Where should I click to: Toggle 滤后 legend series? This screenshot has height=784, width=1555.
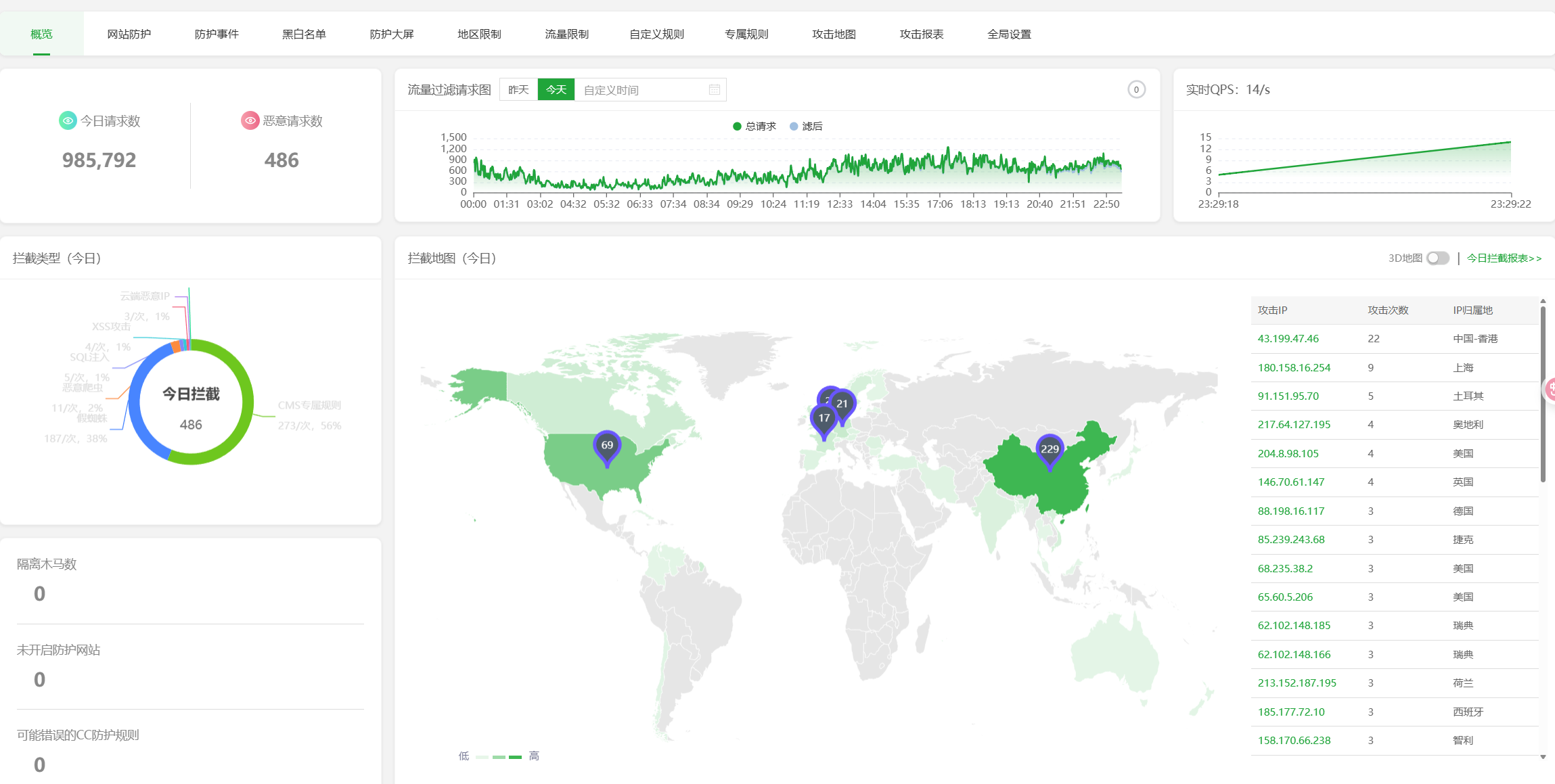[806, 126]
